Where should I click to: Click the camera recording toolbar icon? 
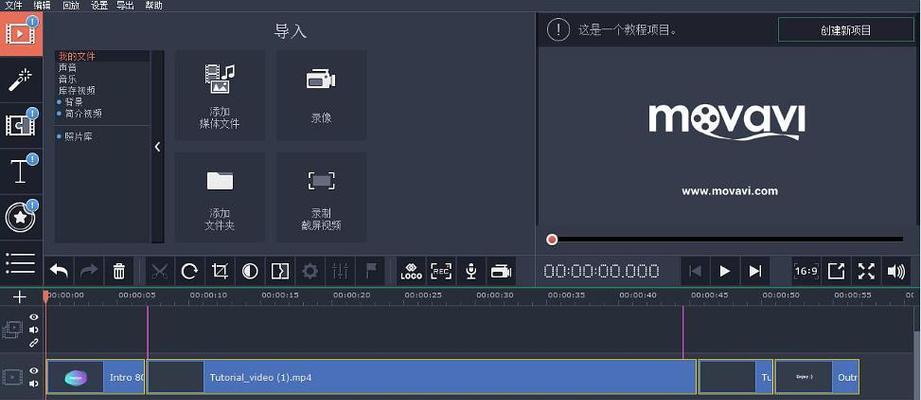(501, 271)
